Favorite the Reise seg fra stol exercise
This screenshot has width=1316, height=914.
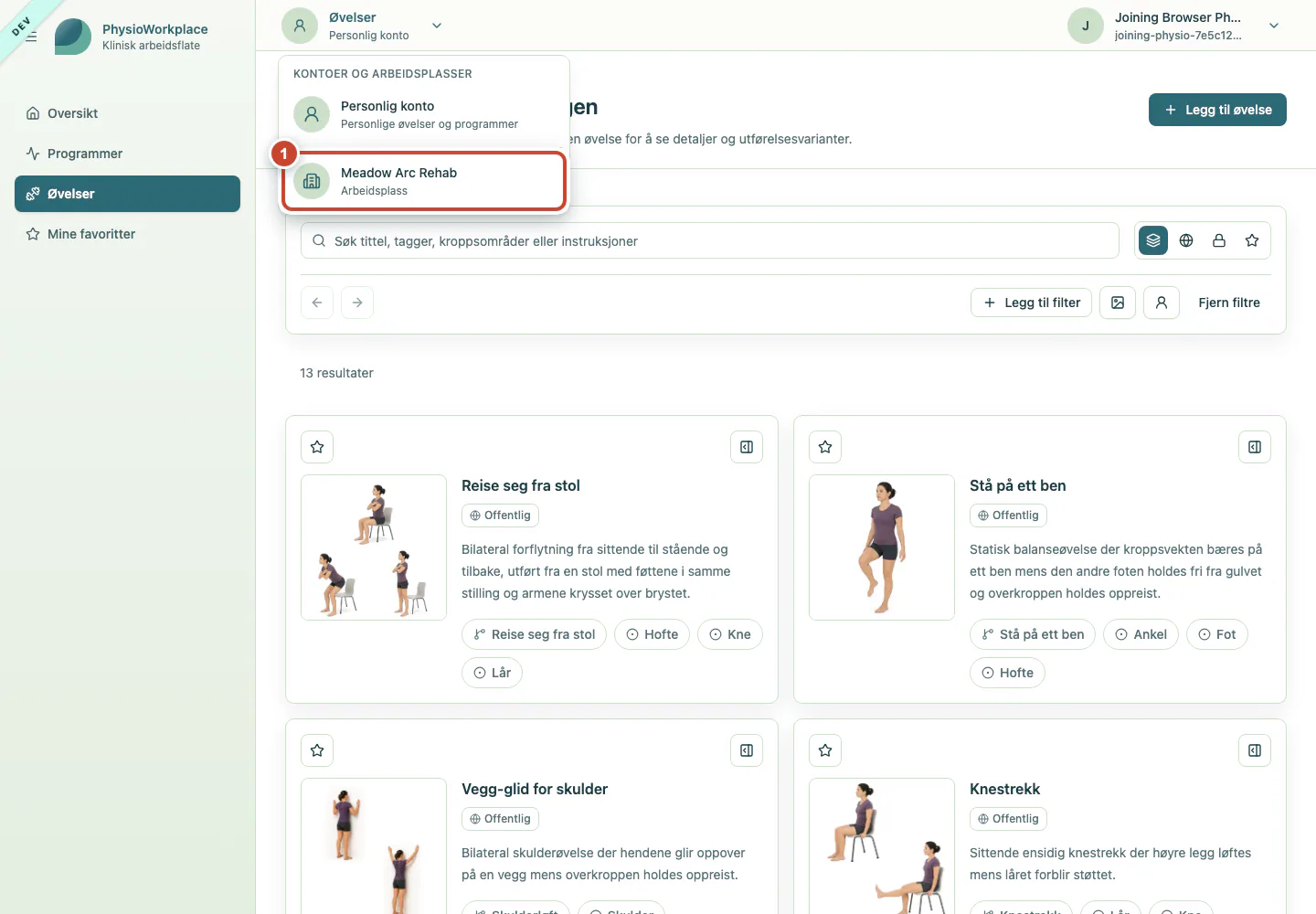(x=317, y=447)
